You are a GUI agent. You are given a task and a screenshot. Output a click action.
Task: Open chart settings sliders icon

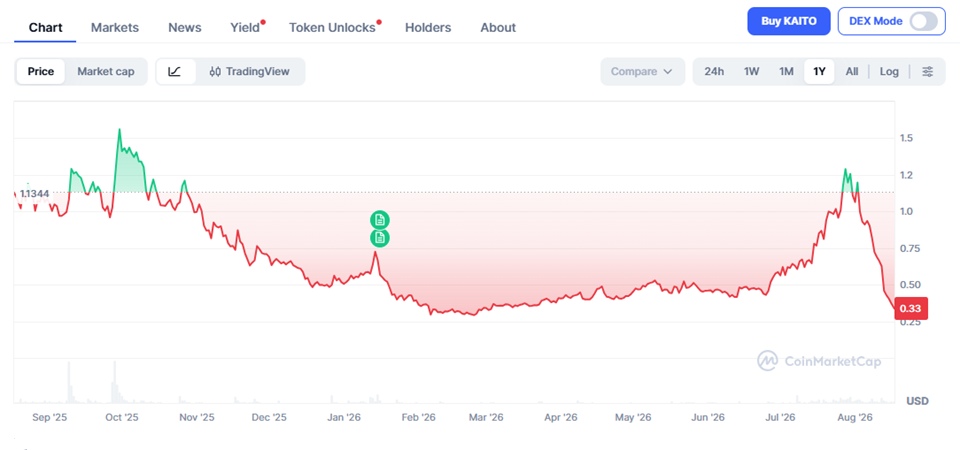[928, 72]
